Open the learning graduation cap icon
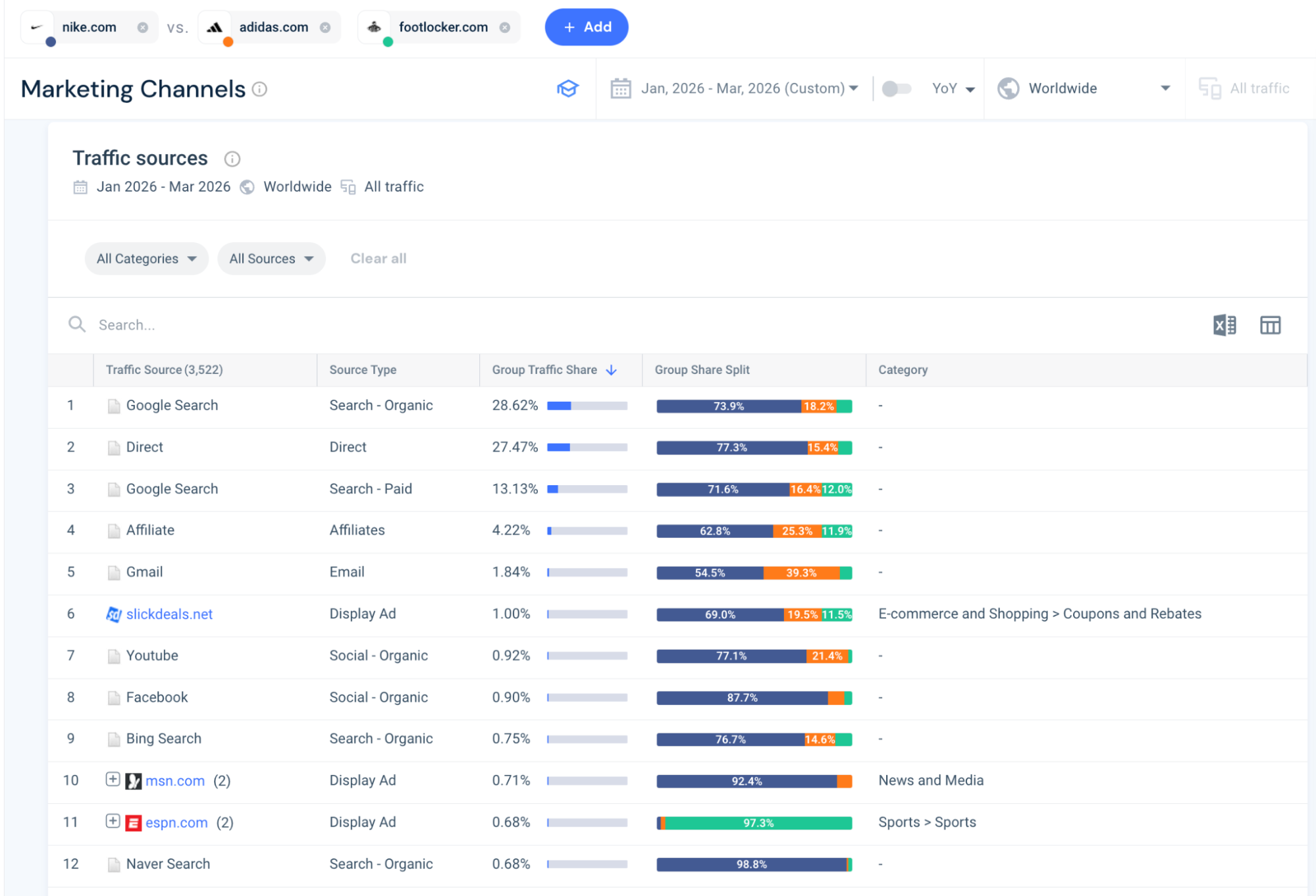 tap(567, 88)
